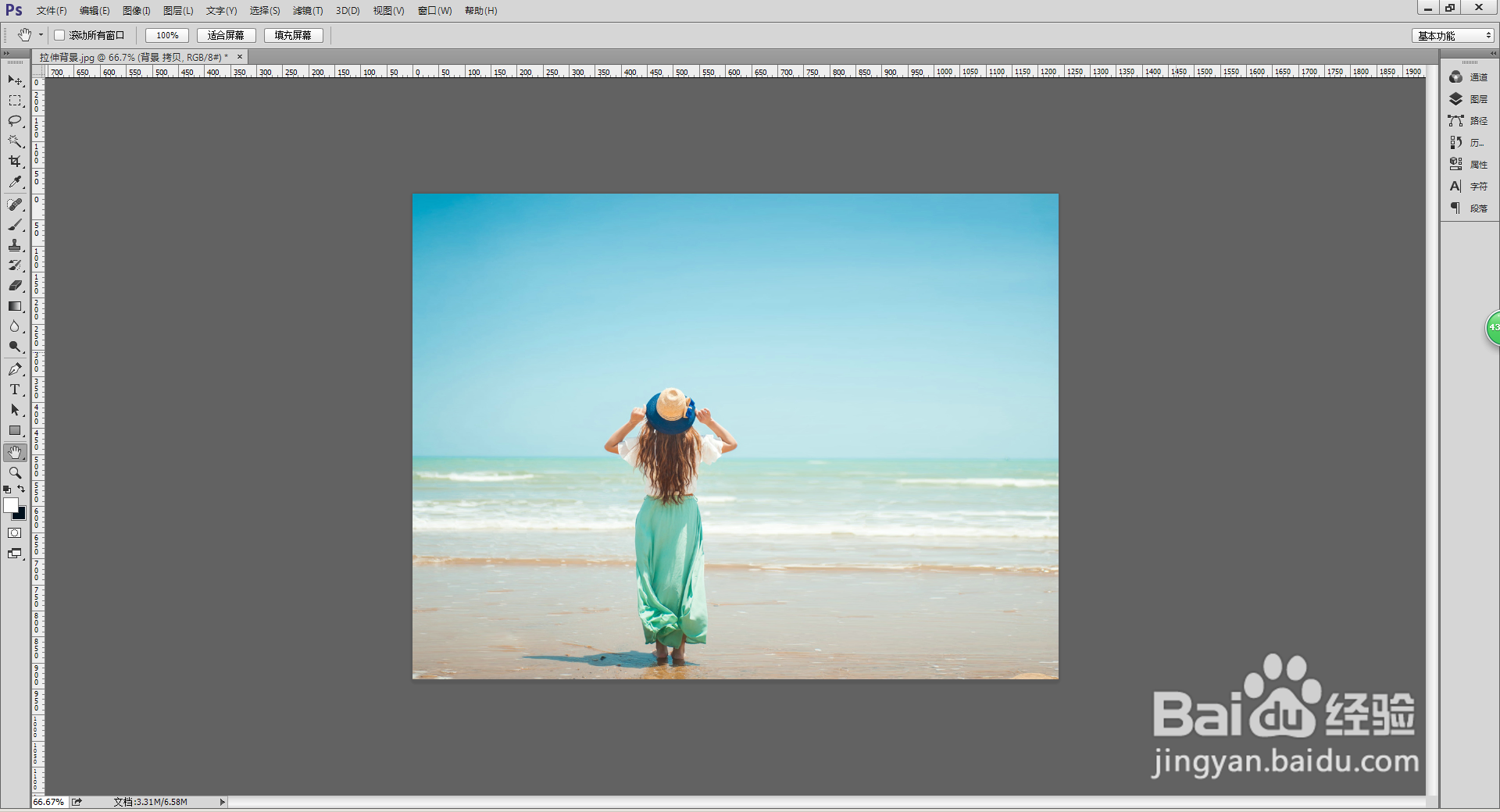Toggle Quick Mask mode
The height and width of the screenshot is (812, 1500).
(x=15, y=533)
